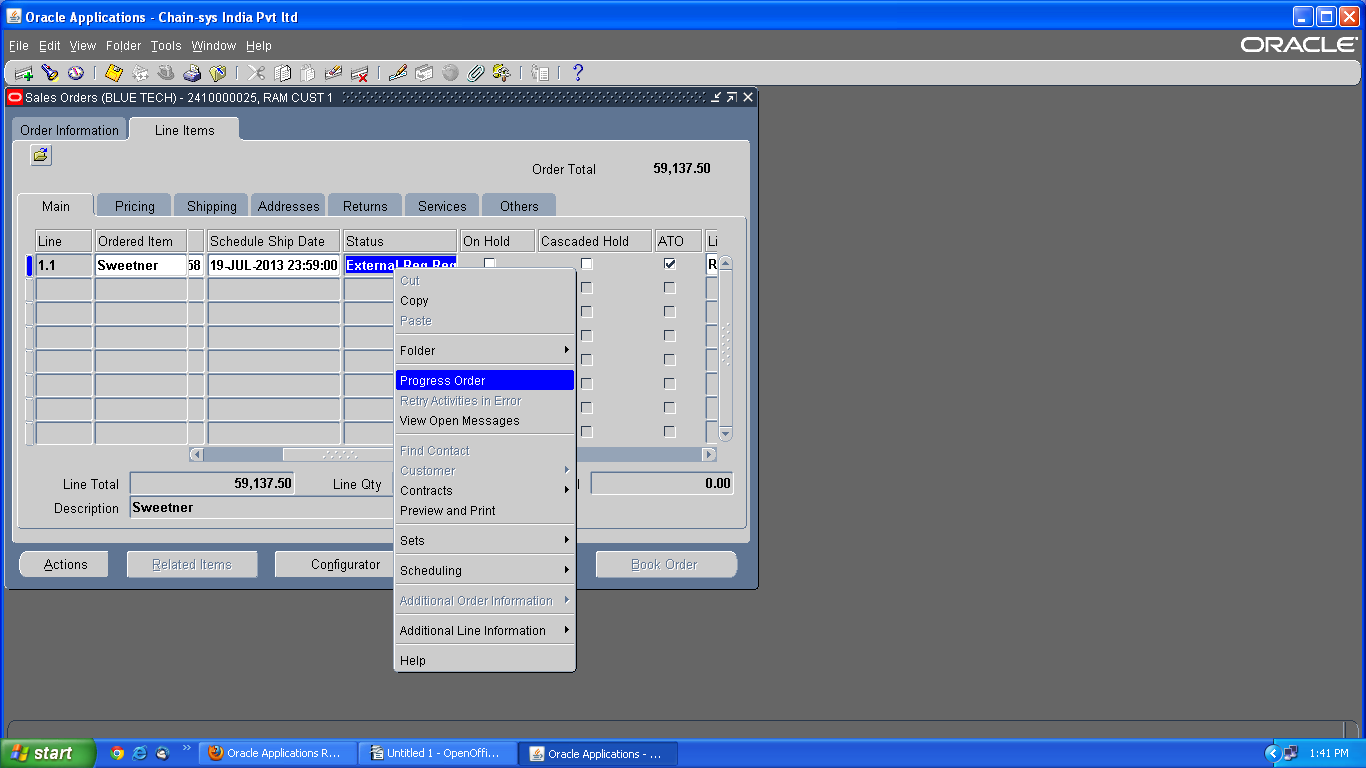Expand the Customer submenu

485,470
